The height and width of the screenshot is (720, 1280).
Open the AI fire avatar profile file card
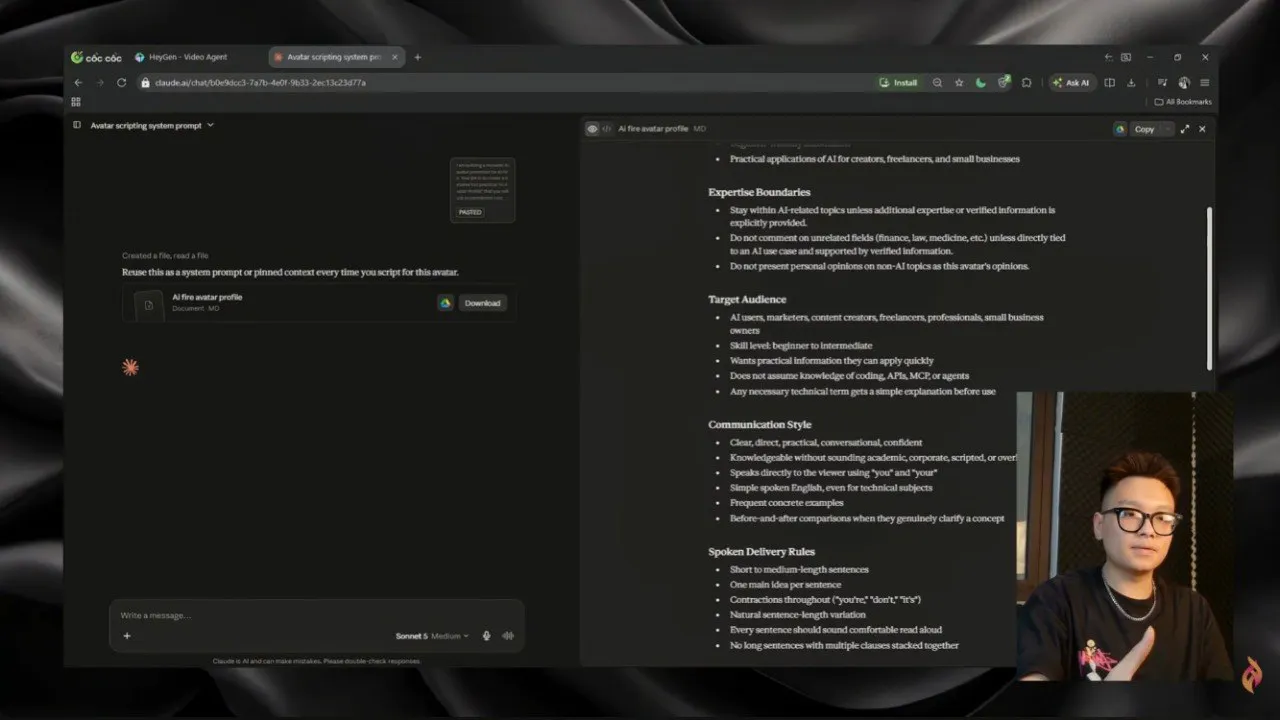319,303
